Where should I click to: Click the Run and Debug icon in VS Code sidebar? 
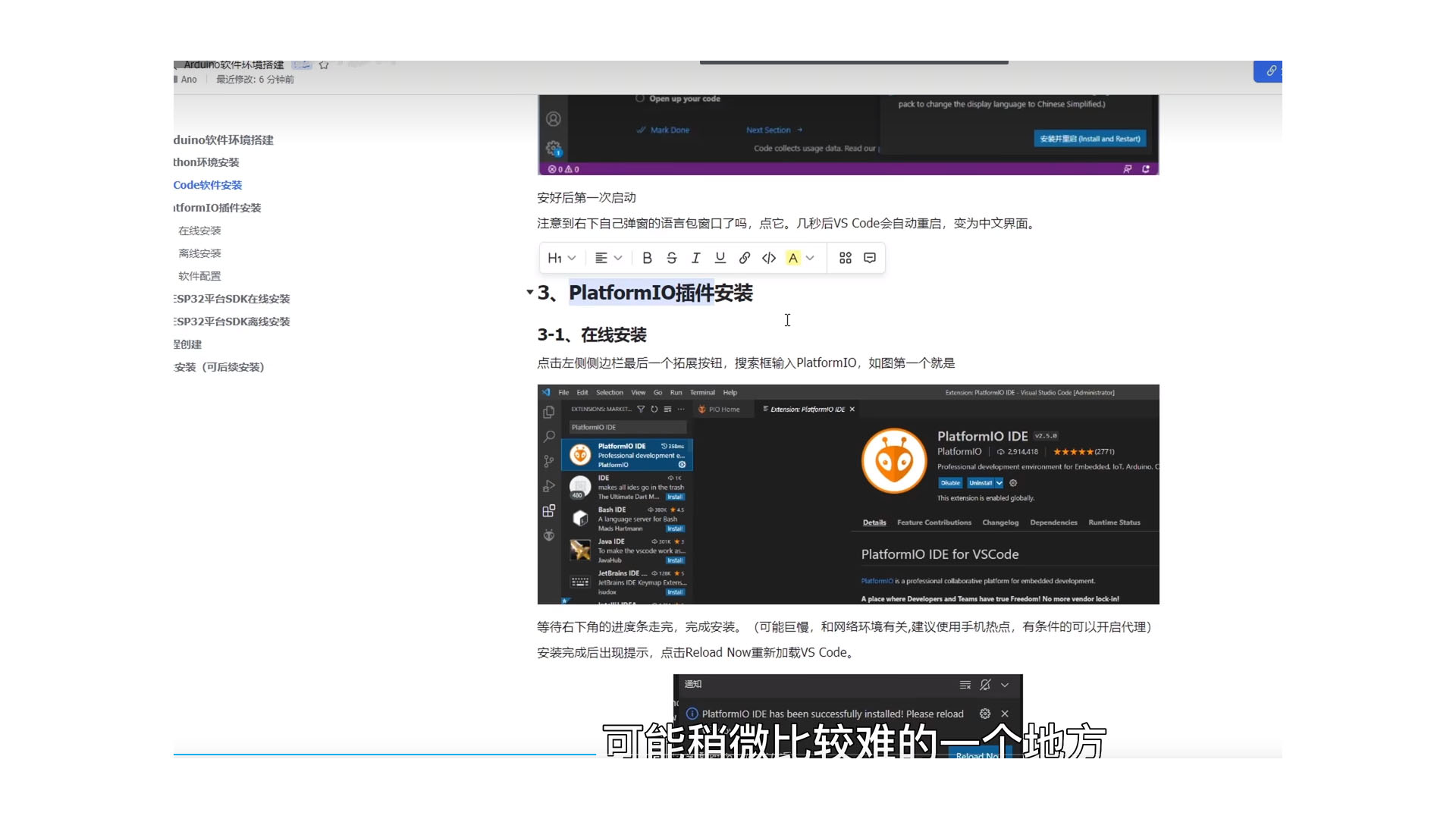[x=549, y=486]
